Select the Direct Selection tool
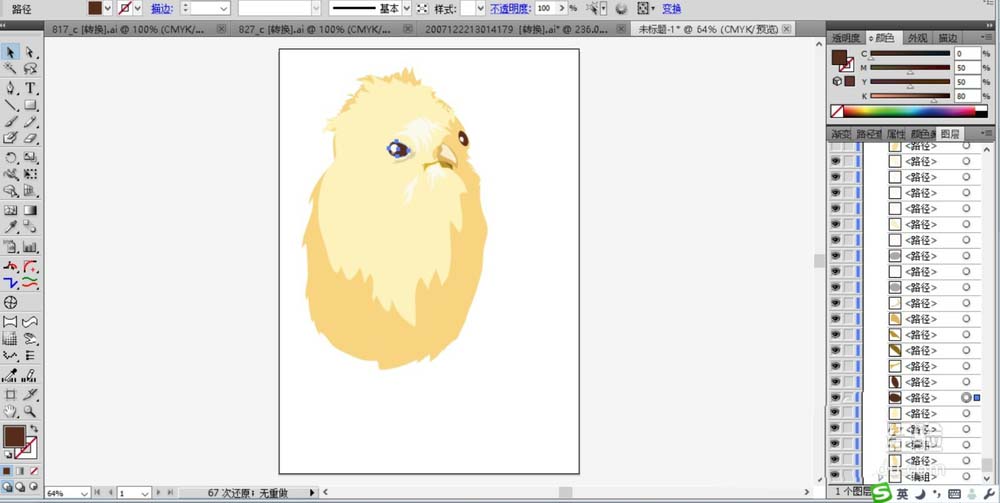1000x503 pixels. [x=30, y=52]
